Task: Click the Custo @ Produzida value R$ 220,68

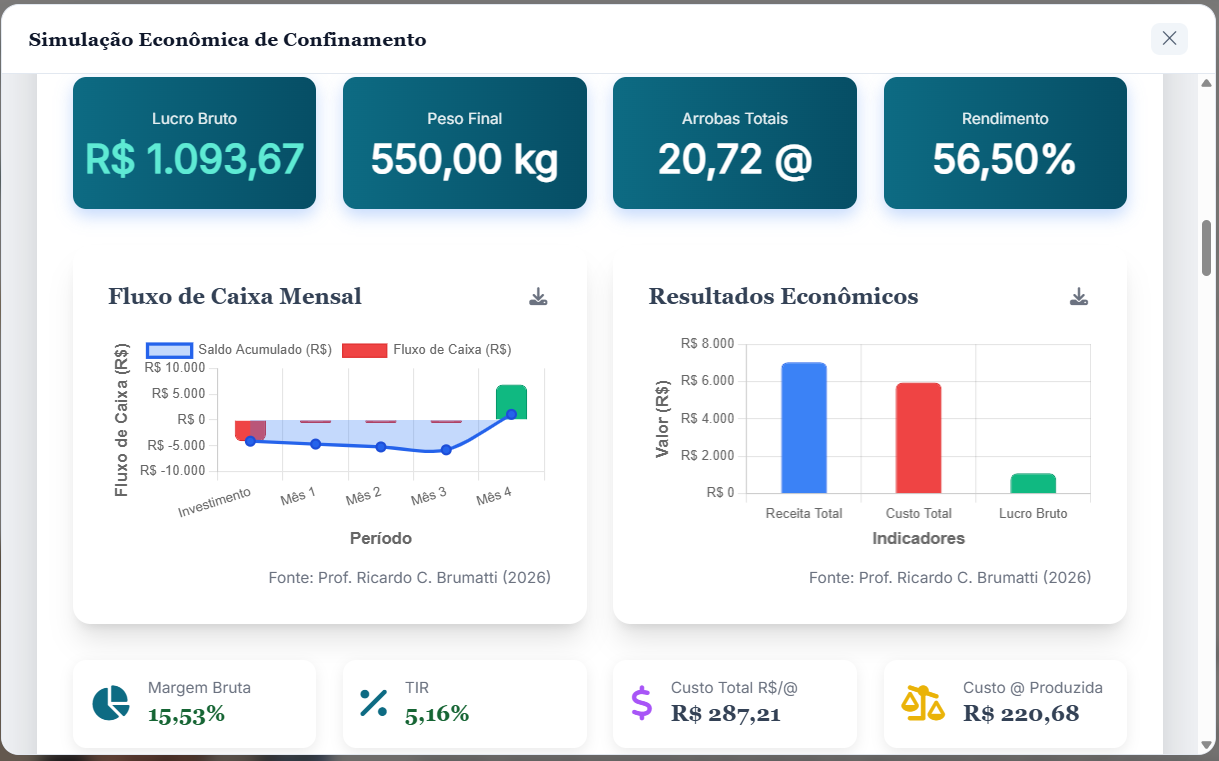Action: click(x=1021, y=714)
